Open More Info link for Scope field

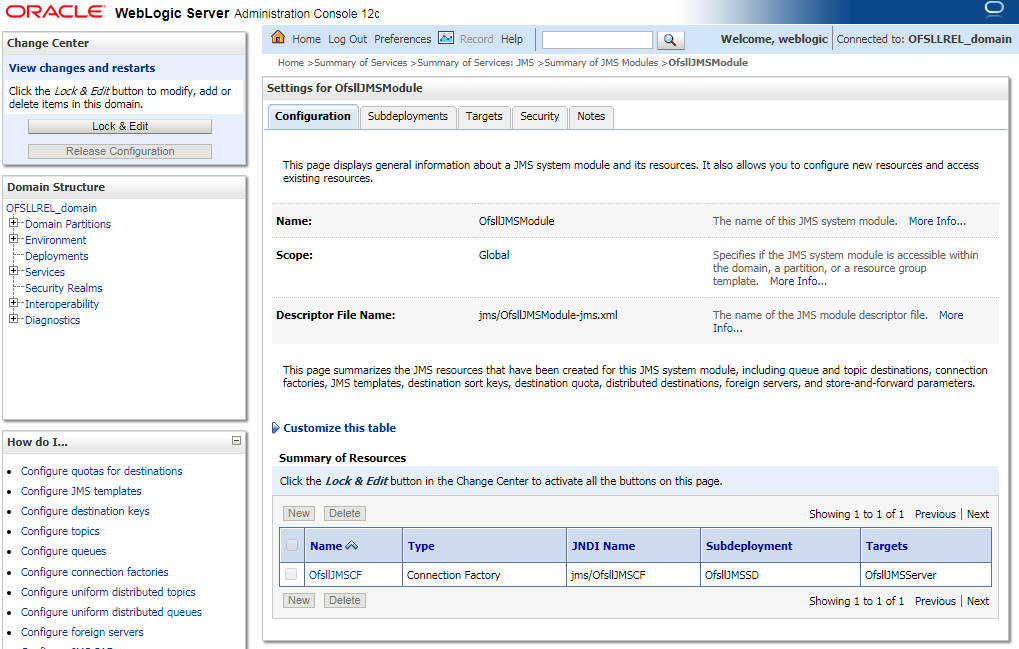pyautogui.click(x=798, y=281)
